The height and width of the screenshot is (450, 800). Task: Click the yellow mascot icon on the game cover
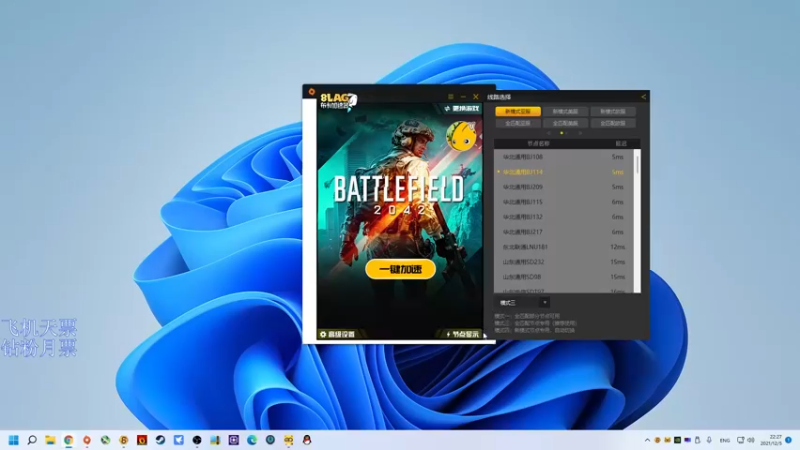(461, 136)
